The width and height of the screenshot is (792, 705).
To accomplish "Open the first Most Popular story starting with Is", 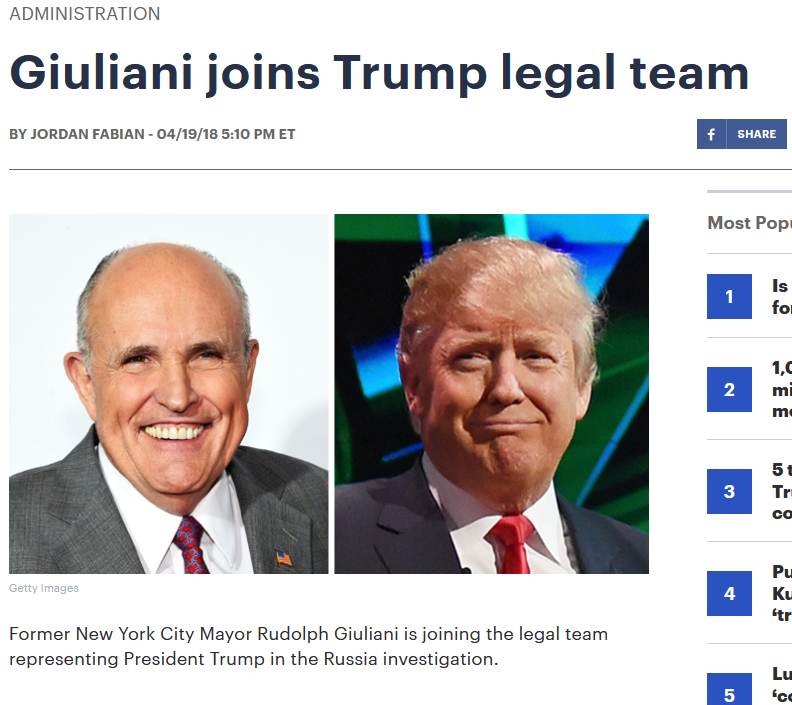I will [782, 296].
